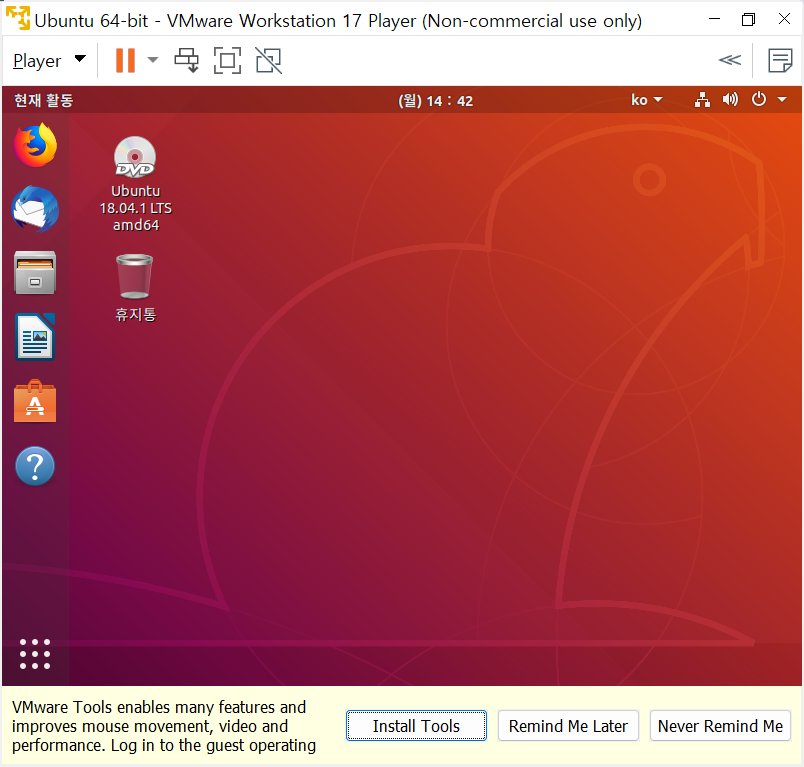Click the power icon in top bar

(758, 99)
